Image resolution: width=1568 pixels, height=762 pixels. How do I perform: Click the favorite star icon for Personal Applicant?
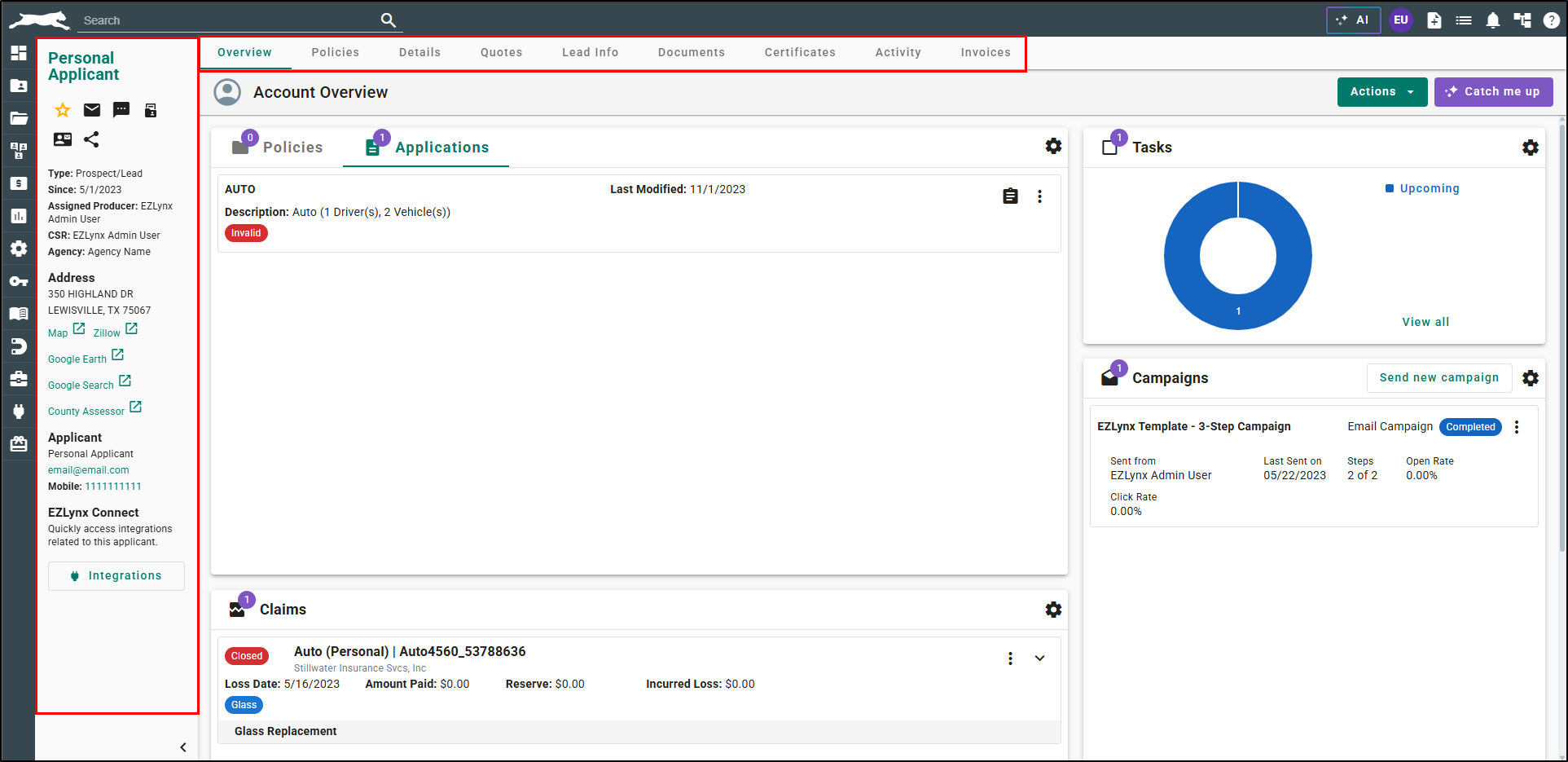[x=63, y=110]
